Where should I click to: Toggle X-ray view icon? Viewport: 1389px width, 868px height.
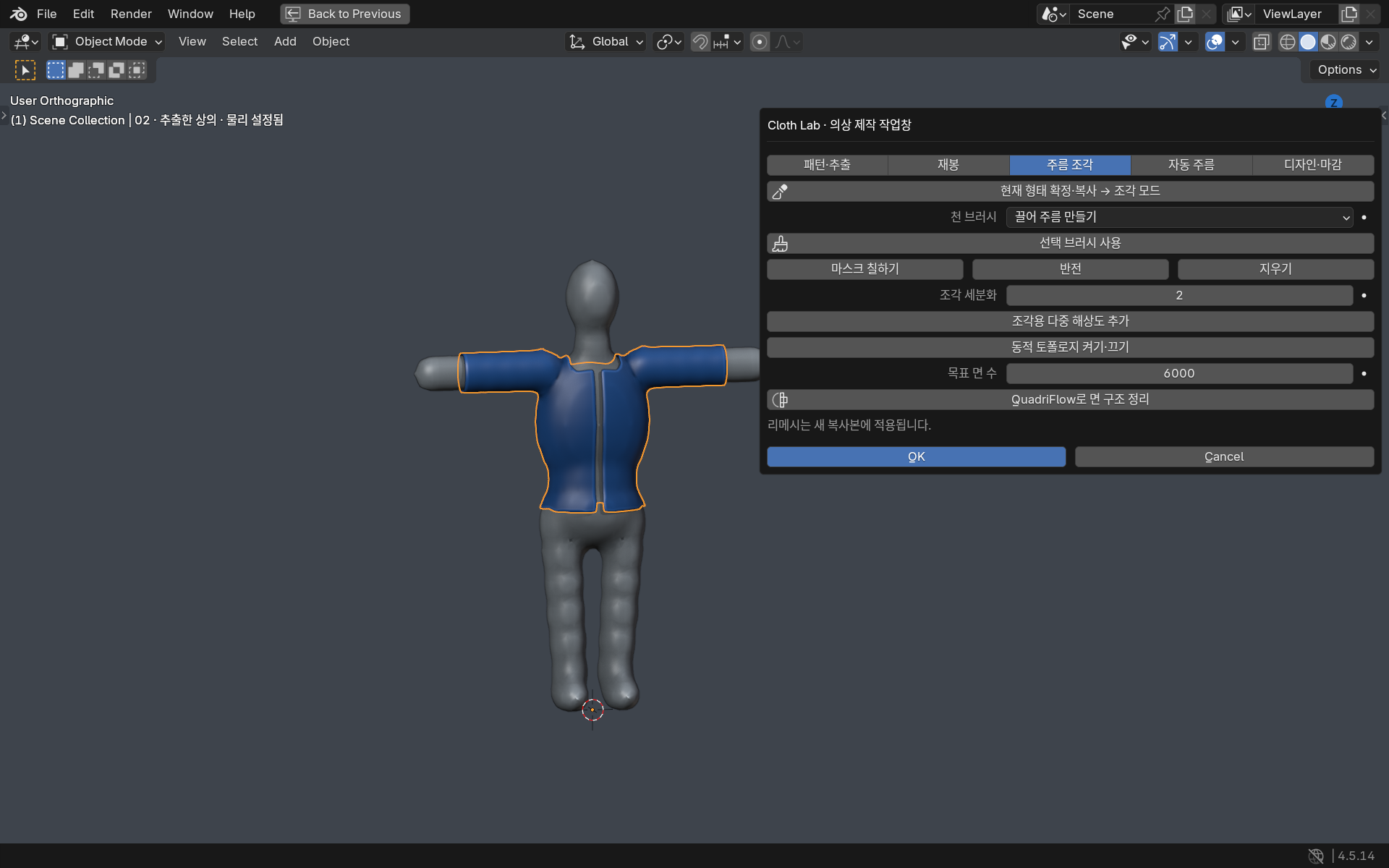(x=1262, y=42)
